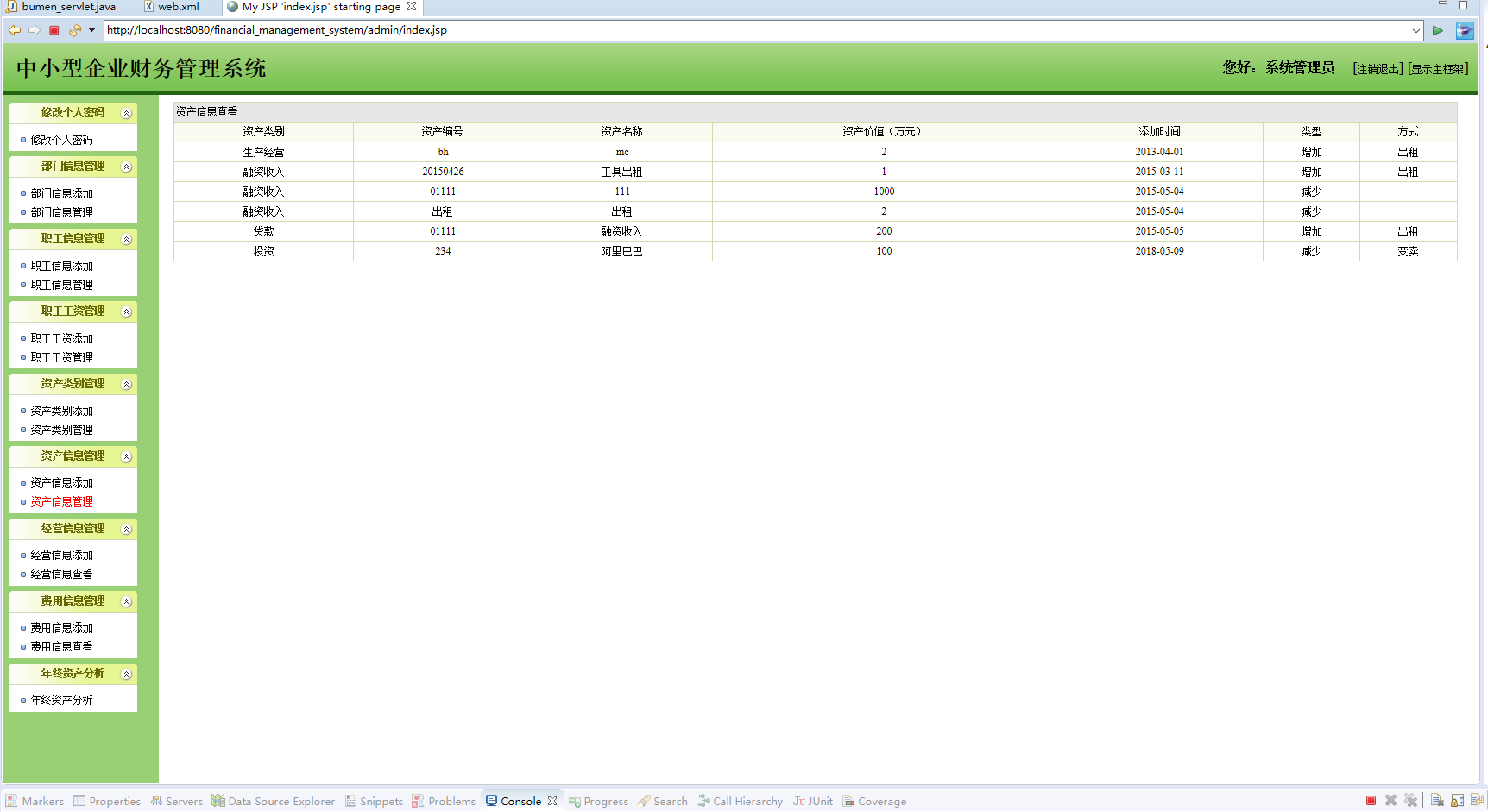1488x812 pixels.
Task: Close the index.jsp starting page tab
Action: click(412, 6)
